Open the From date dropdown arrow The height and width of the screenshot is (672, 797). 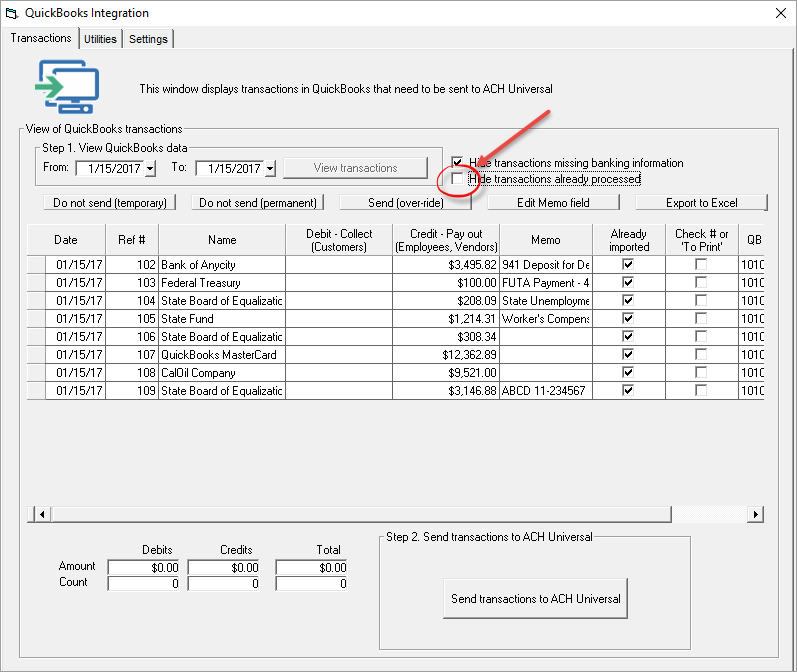click(x=150, y=168)
